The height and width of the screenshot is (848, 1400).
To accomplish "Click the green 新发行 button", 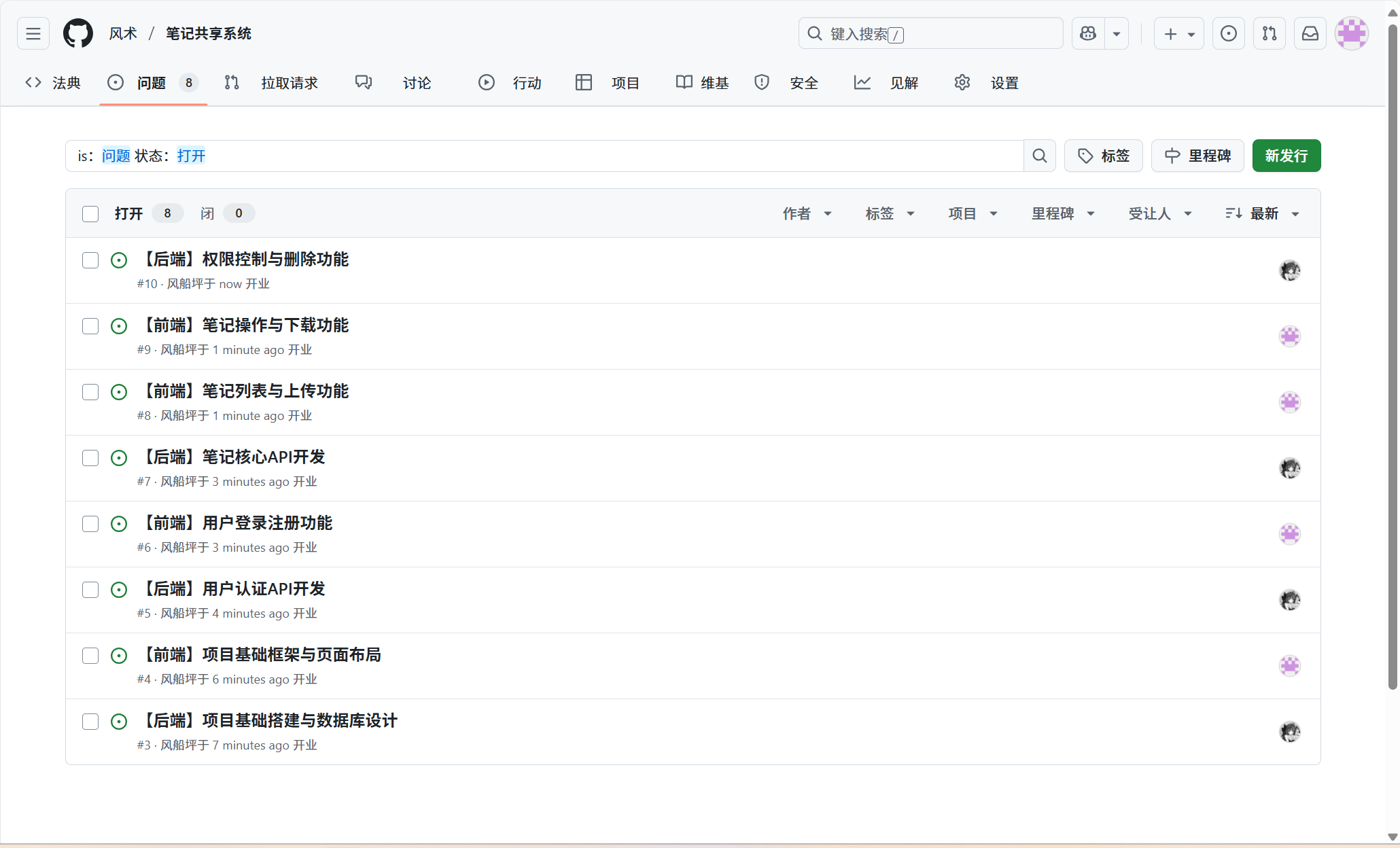I will tap(1286, 156).
